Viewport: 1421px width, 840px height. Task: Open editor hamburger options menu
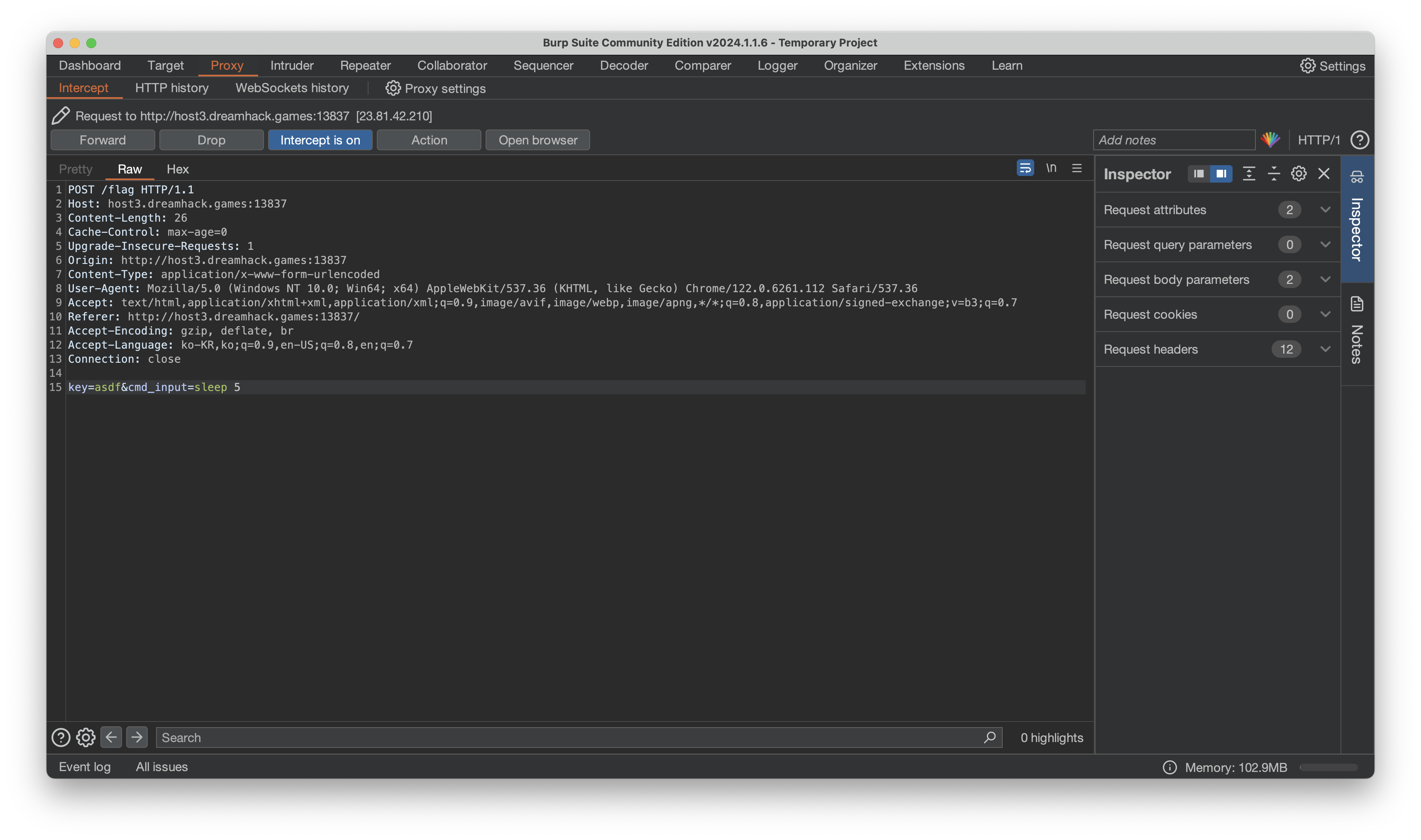pos(1077,168)
